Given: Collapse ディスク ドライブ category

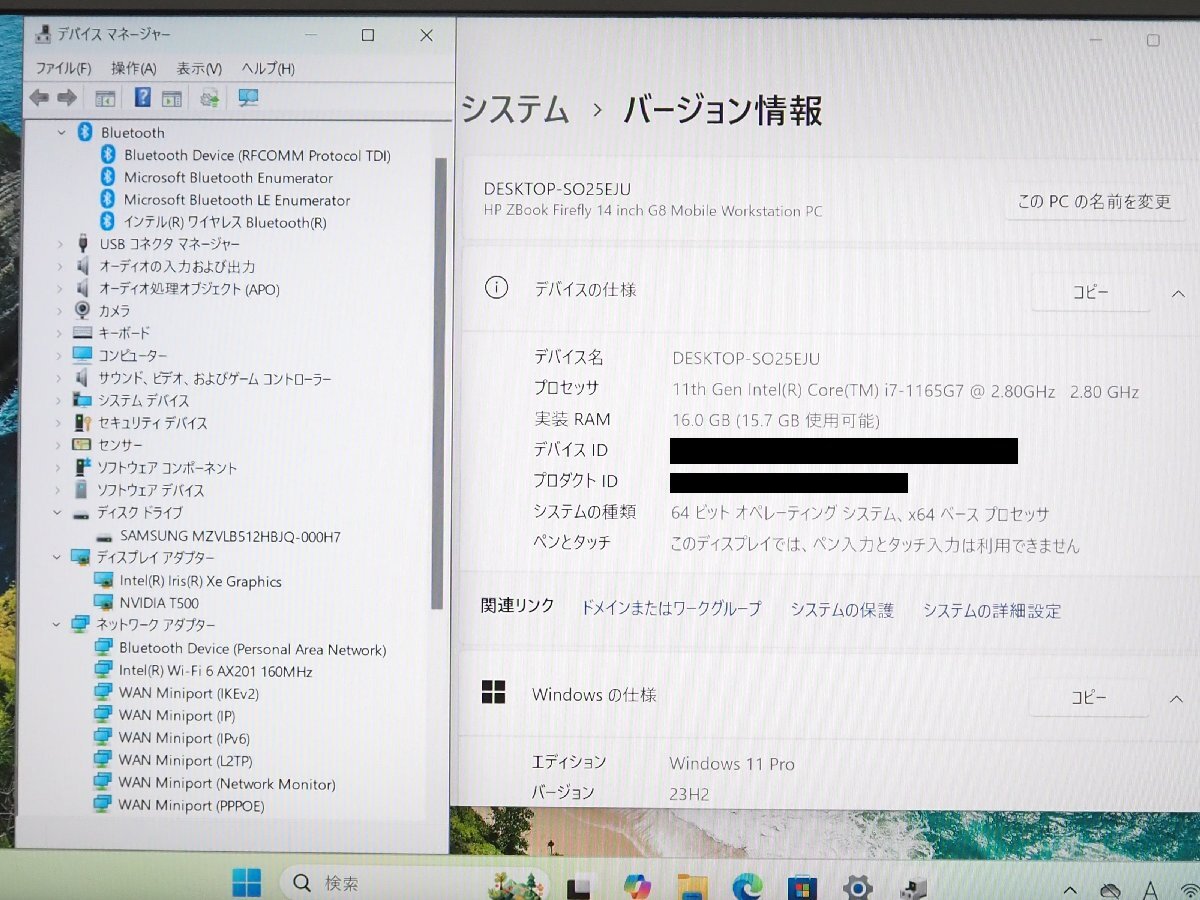Looking at the screenshot, I should (59, 513).
